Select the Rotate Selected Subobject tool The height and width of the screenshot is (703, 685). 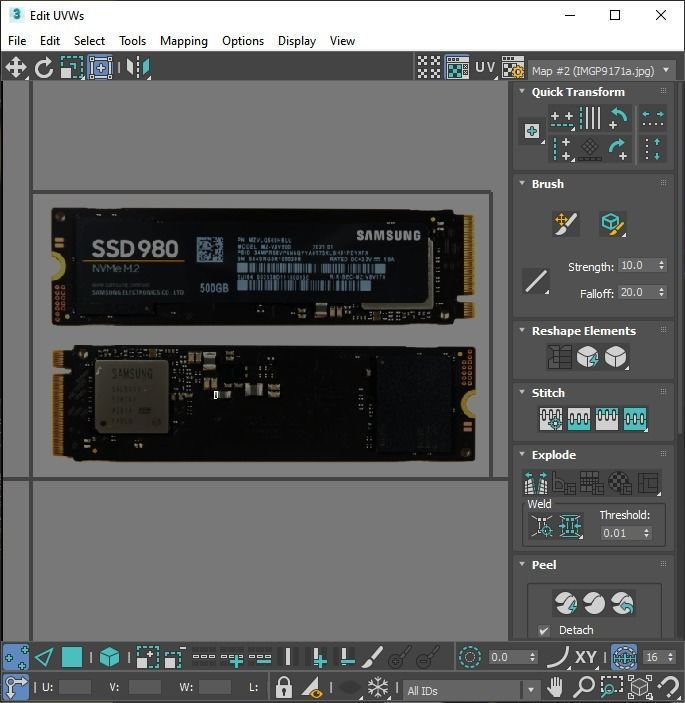tap(43, 68)
